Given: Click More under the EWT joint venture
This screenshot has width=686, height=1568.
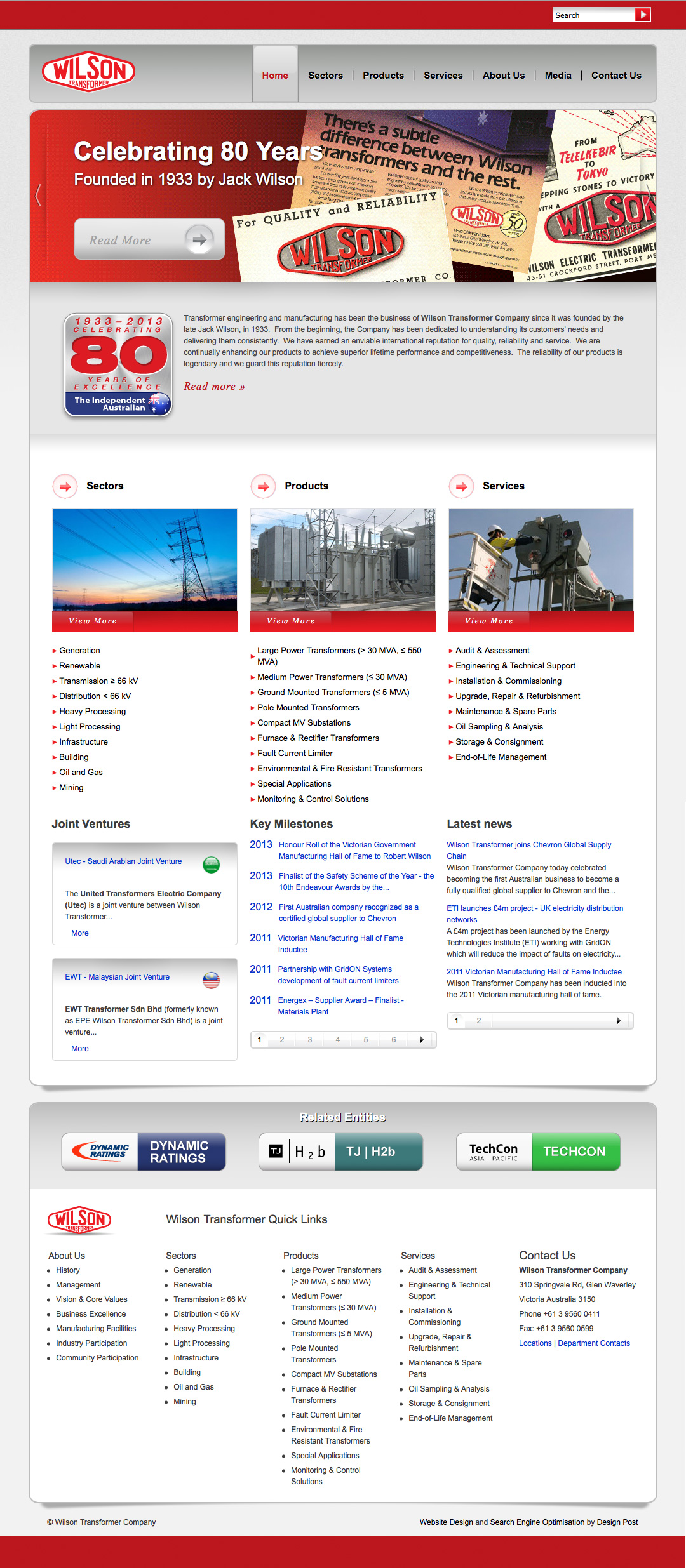Looking at the screenshot, I should point(80,1049).
